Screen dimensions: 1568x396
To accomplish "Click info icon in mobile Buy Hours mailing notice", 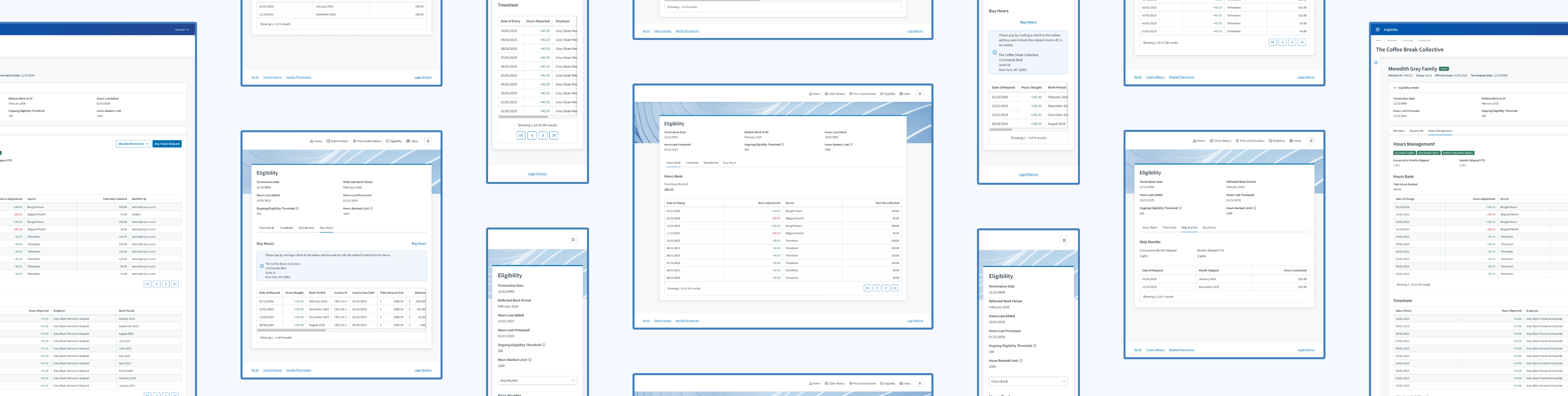I will 995,52.
